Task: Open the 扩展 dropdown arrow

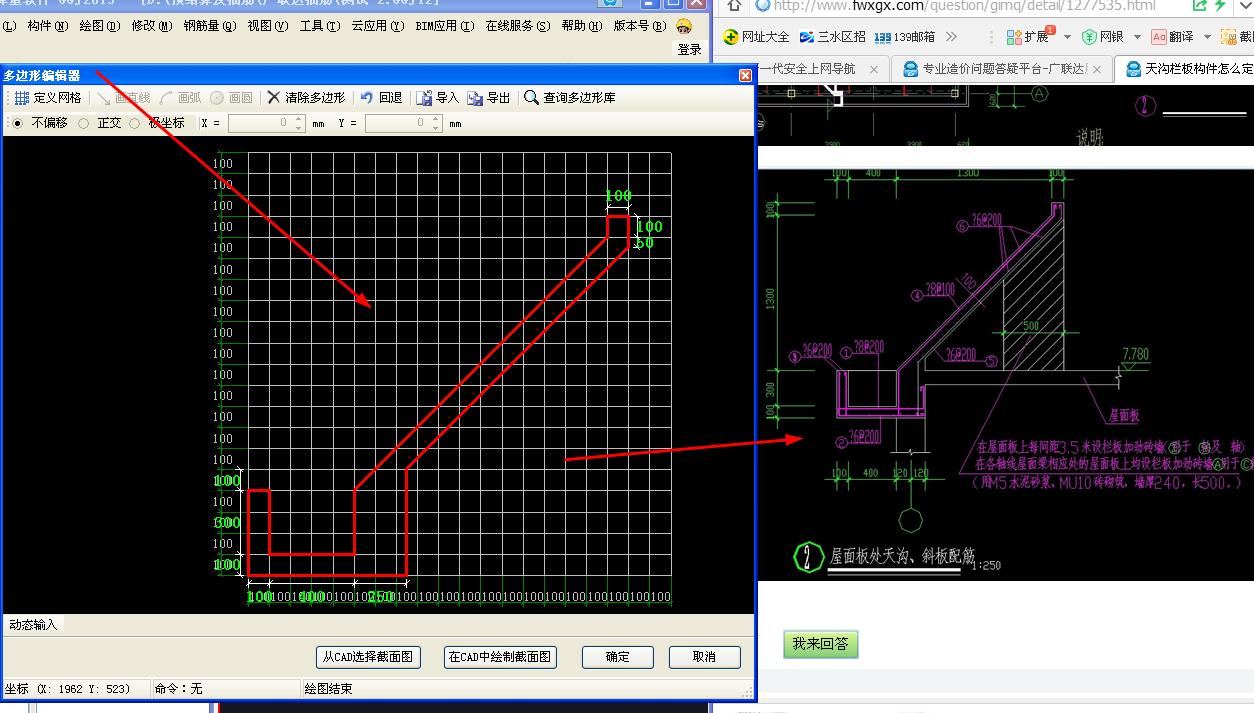Action: click(1067, 37)
